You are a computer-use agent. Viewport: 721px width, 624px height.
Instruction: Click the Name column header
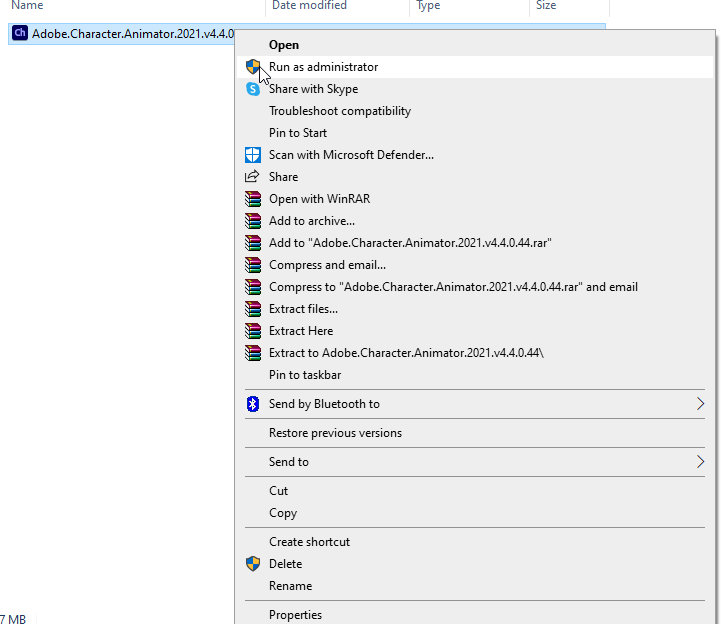(x=28, y=6)
